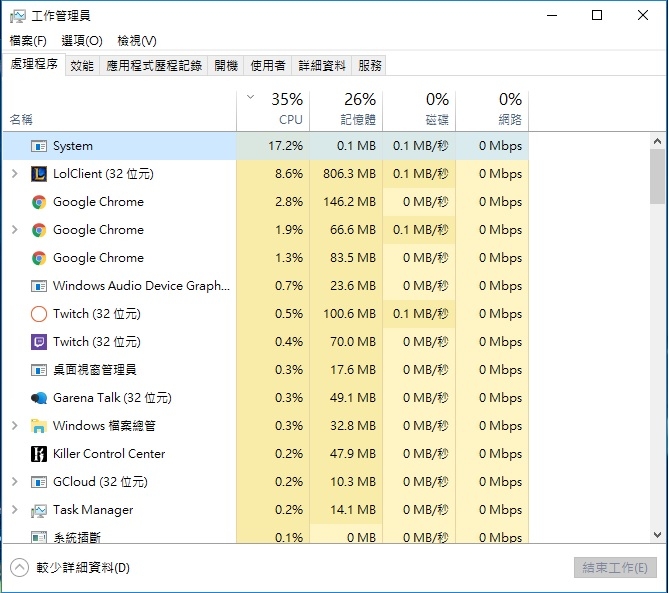Click the 桌面視窗管理員 process icon

pyautogui.click(x=39, y=370)
